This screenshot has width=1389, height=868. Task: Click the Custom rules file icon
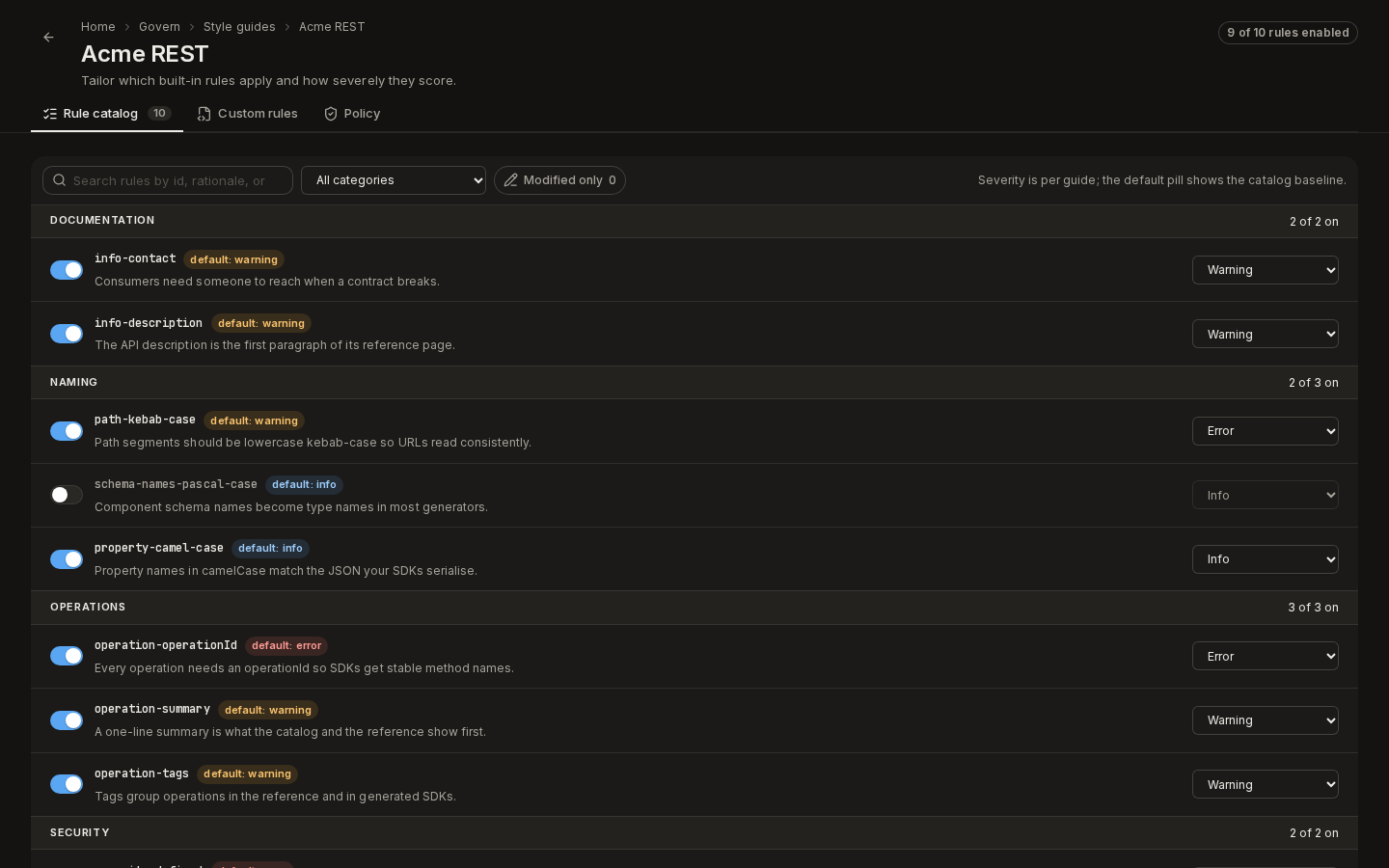[204, 114]
